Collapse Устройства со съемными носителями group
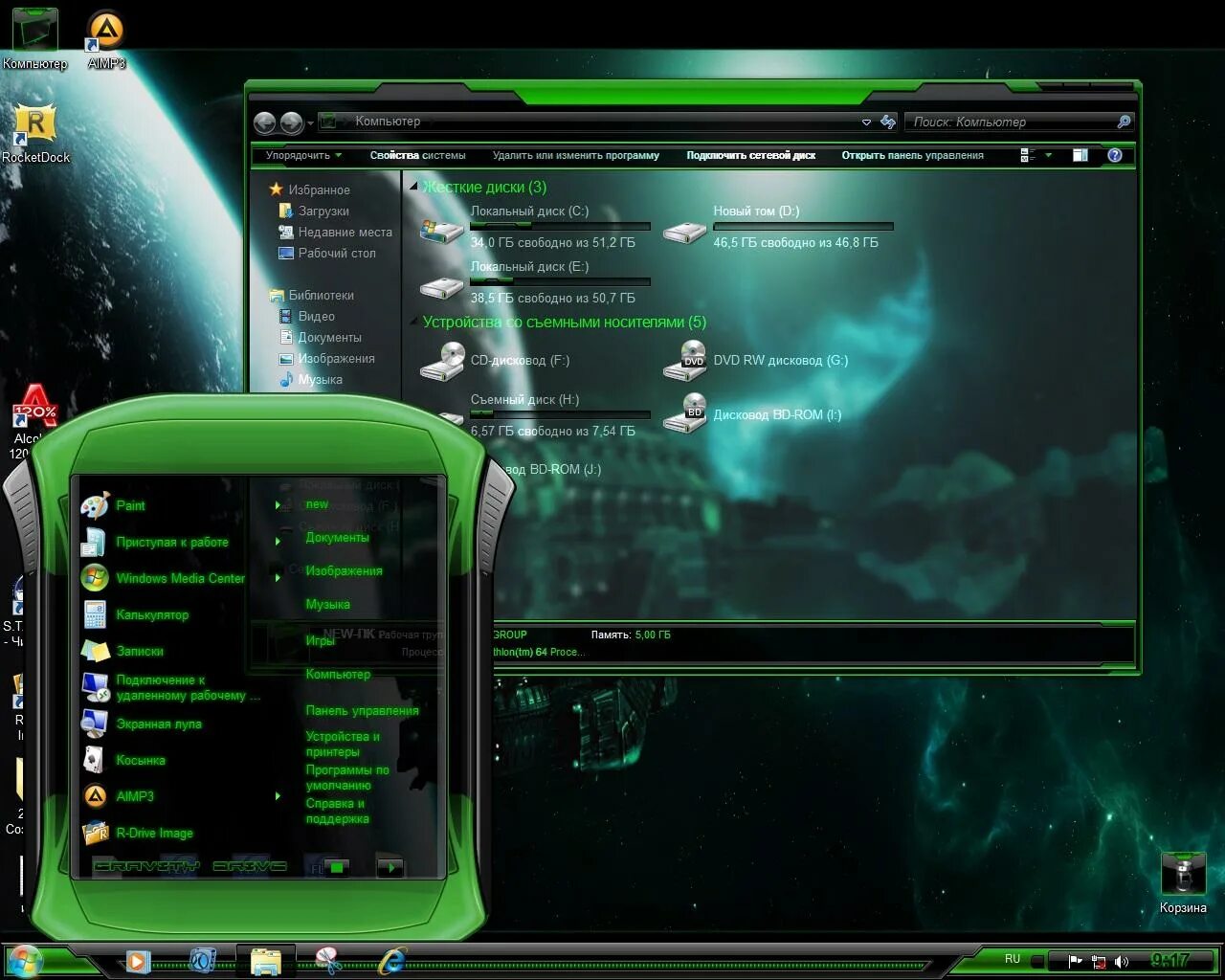 click(414, 322)
